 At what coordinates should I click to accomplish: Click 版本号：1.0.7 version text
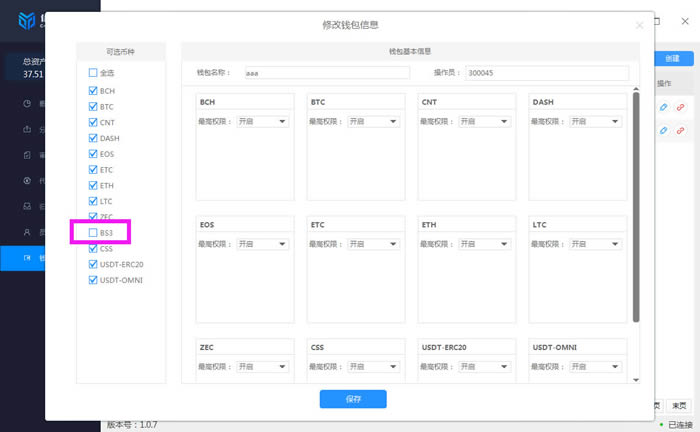click(132, 425)
